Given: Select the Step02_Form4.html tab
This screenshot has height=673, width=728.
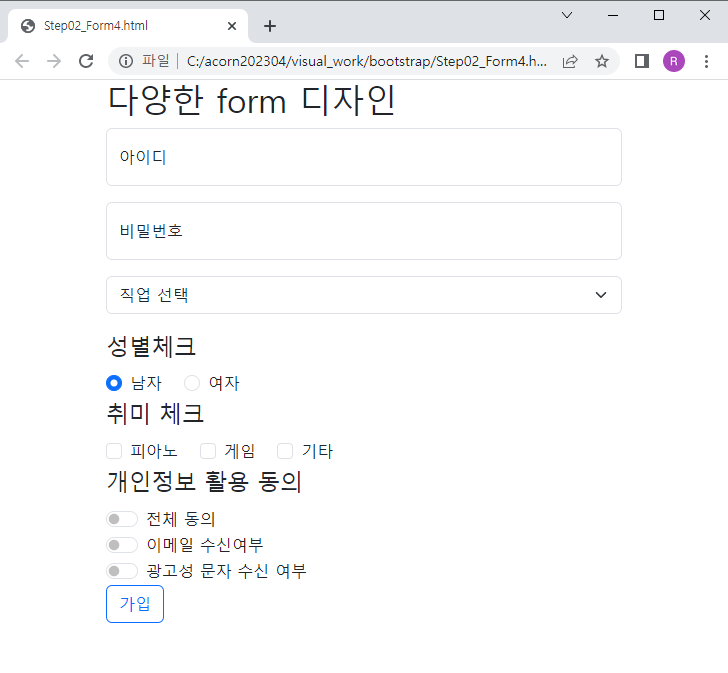Looking at the screenshot, I should [x=128, y=26].
